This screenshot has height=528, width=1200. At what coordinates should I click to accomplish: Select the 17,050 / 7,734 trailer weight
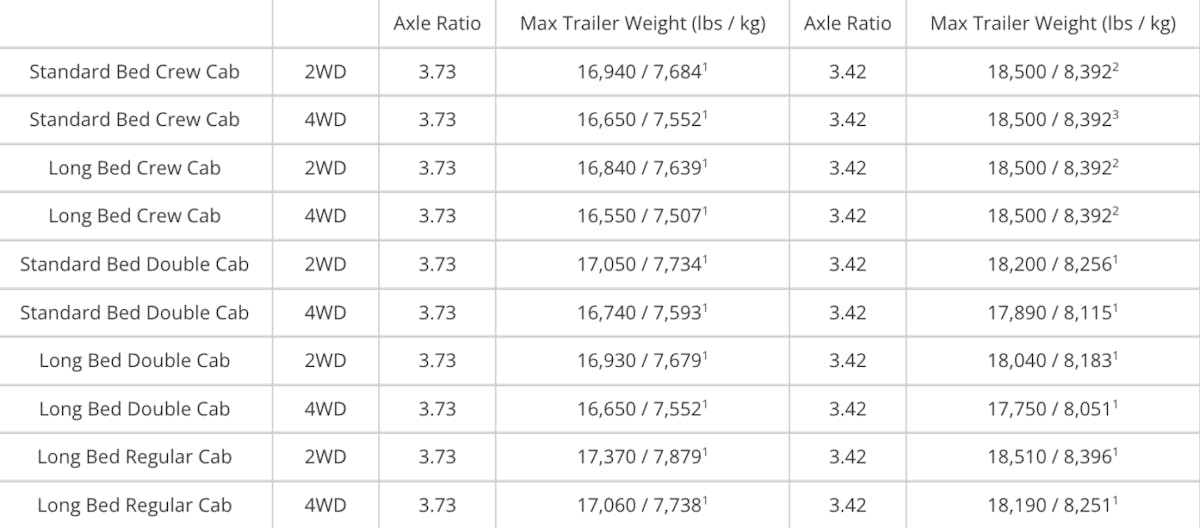642,264
